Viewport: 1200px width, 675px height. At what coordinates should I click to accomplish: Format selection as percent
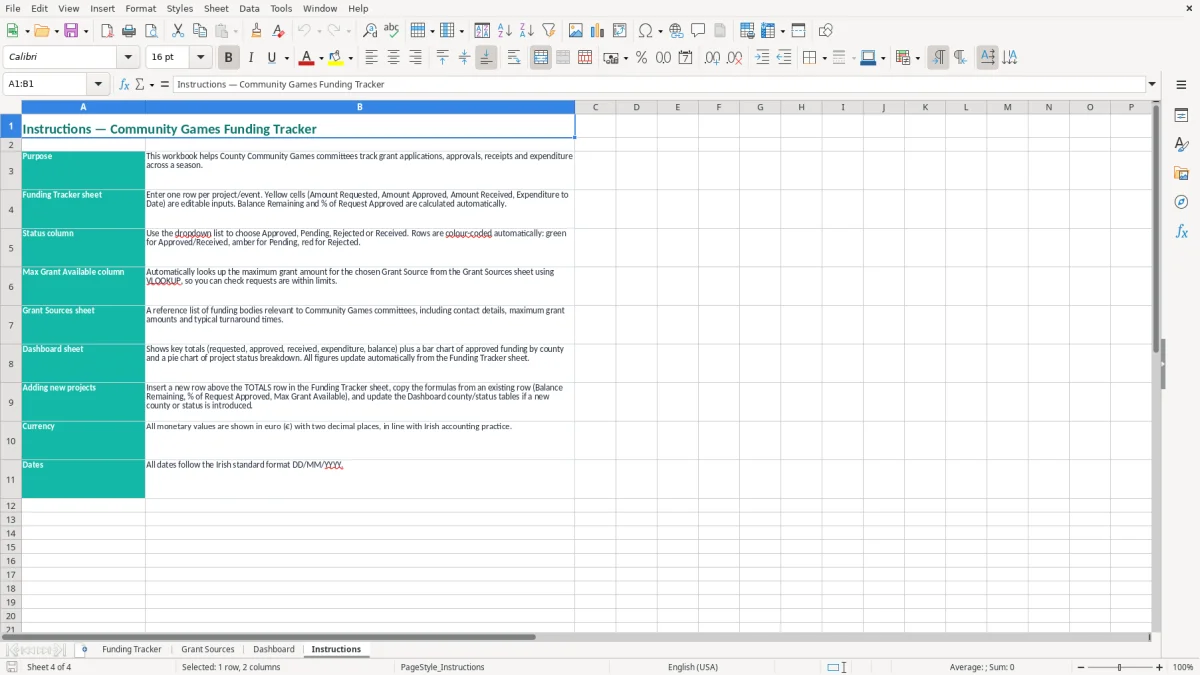point(641,58)
